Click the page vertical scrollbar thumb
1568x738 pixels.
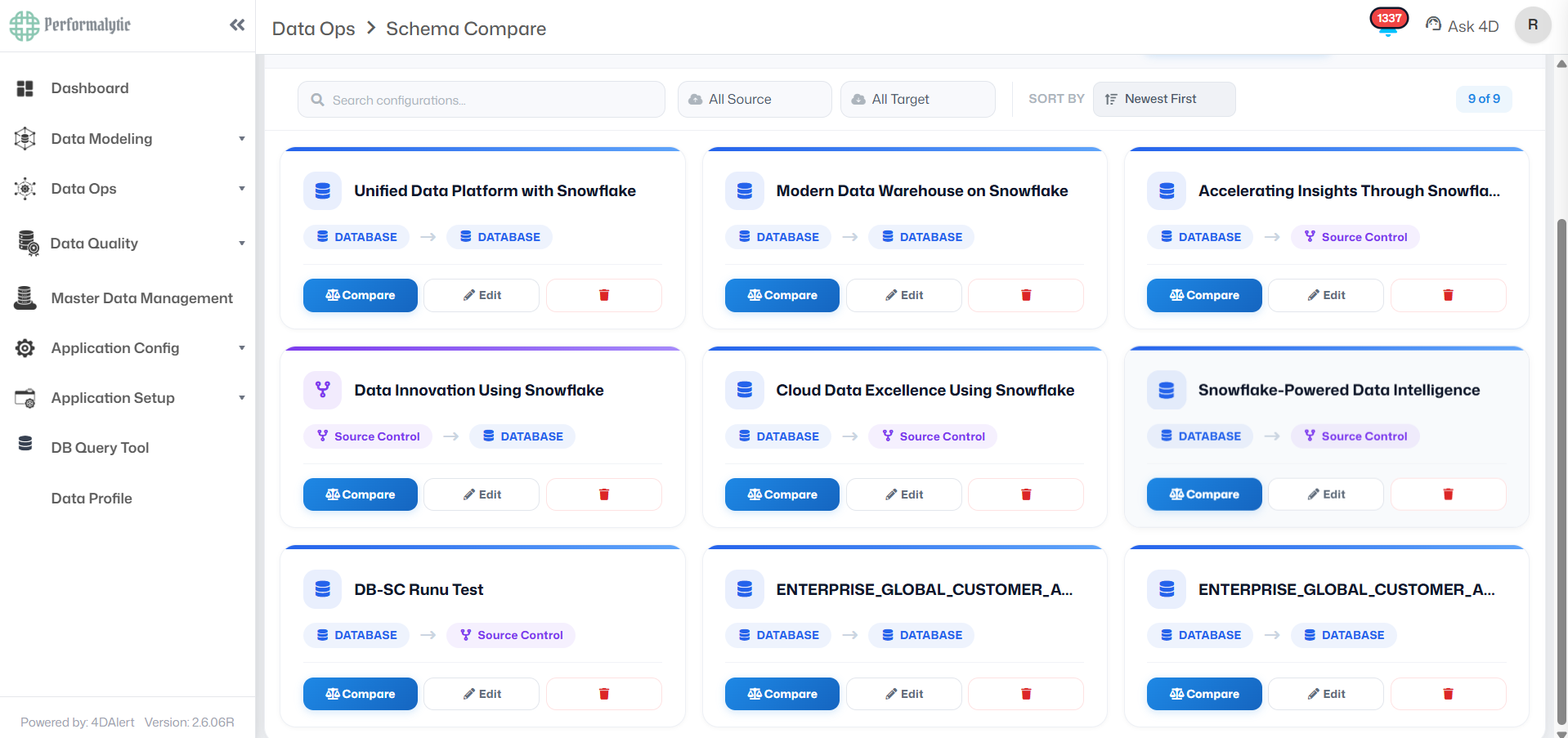(1561, 472)
